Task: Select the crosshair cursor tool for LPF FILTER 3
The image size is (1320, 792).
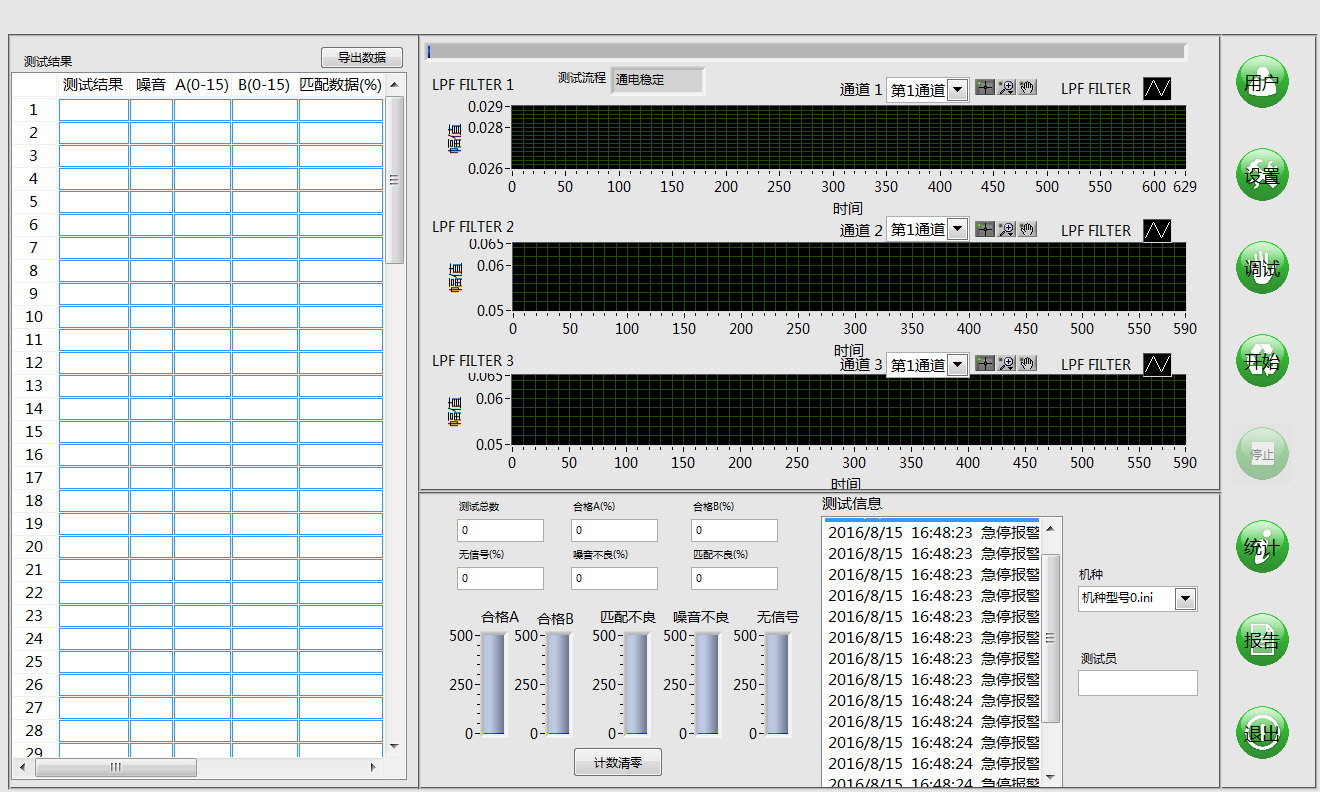Action: coord(985,363)
